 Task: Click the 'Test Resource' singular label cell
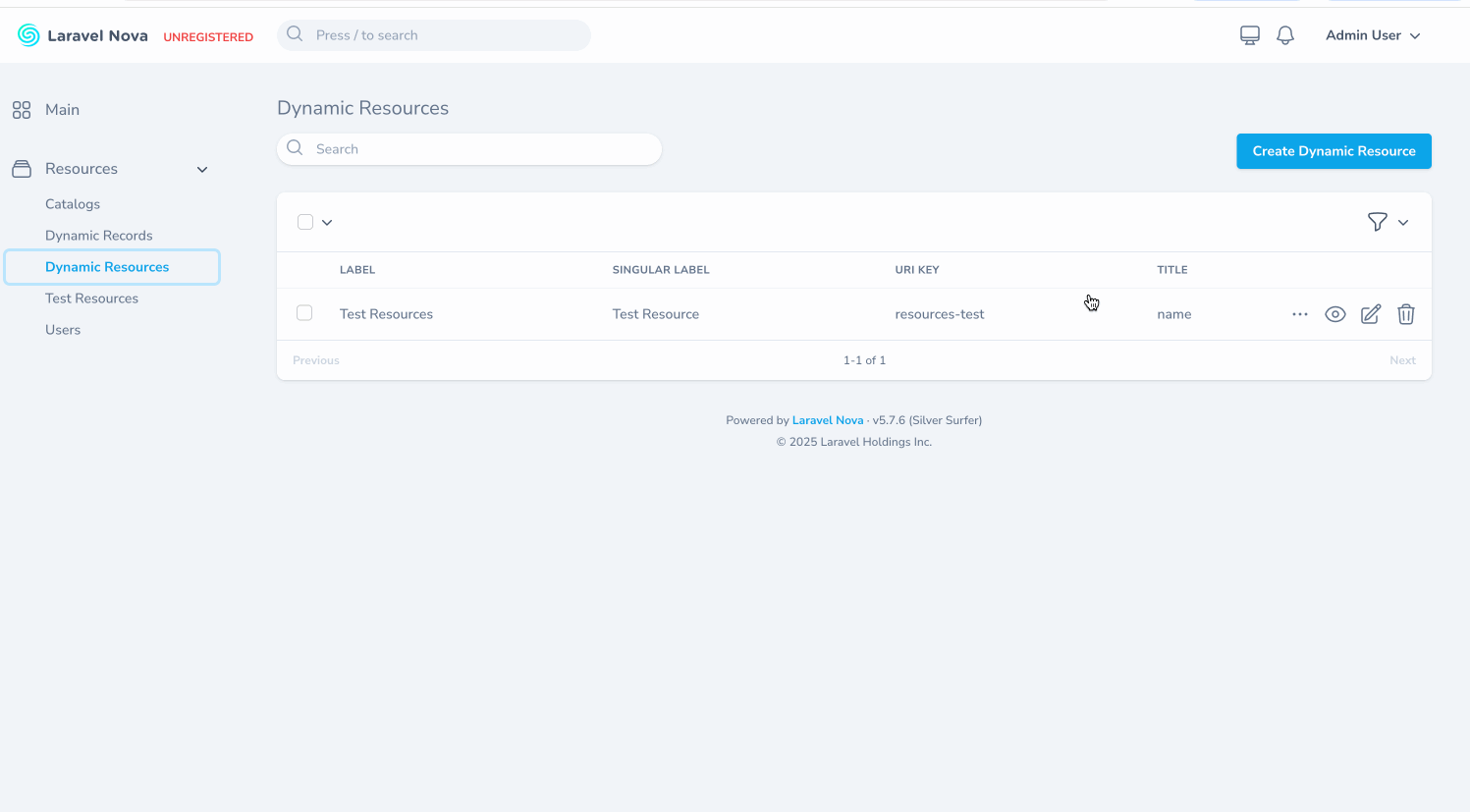point(656,314)
